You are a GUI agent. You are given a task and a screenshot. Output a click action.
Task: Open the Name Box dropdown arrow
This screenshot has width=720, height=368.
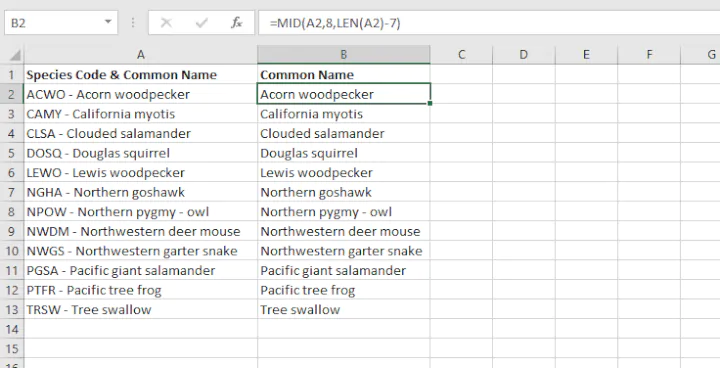click(x=108, y=22)
